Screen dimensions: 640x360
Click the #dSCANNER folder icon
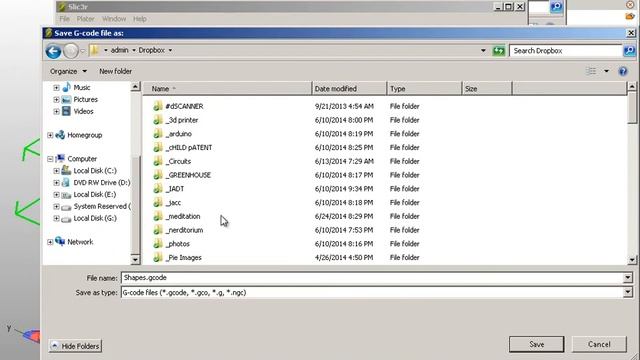click(x=158, y=106)
